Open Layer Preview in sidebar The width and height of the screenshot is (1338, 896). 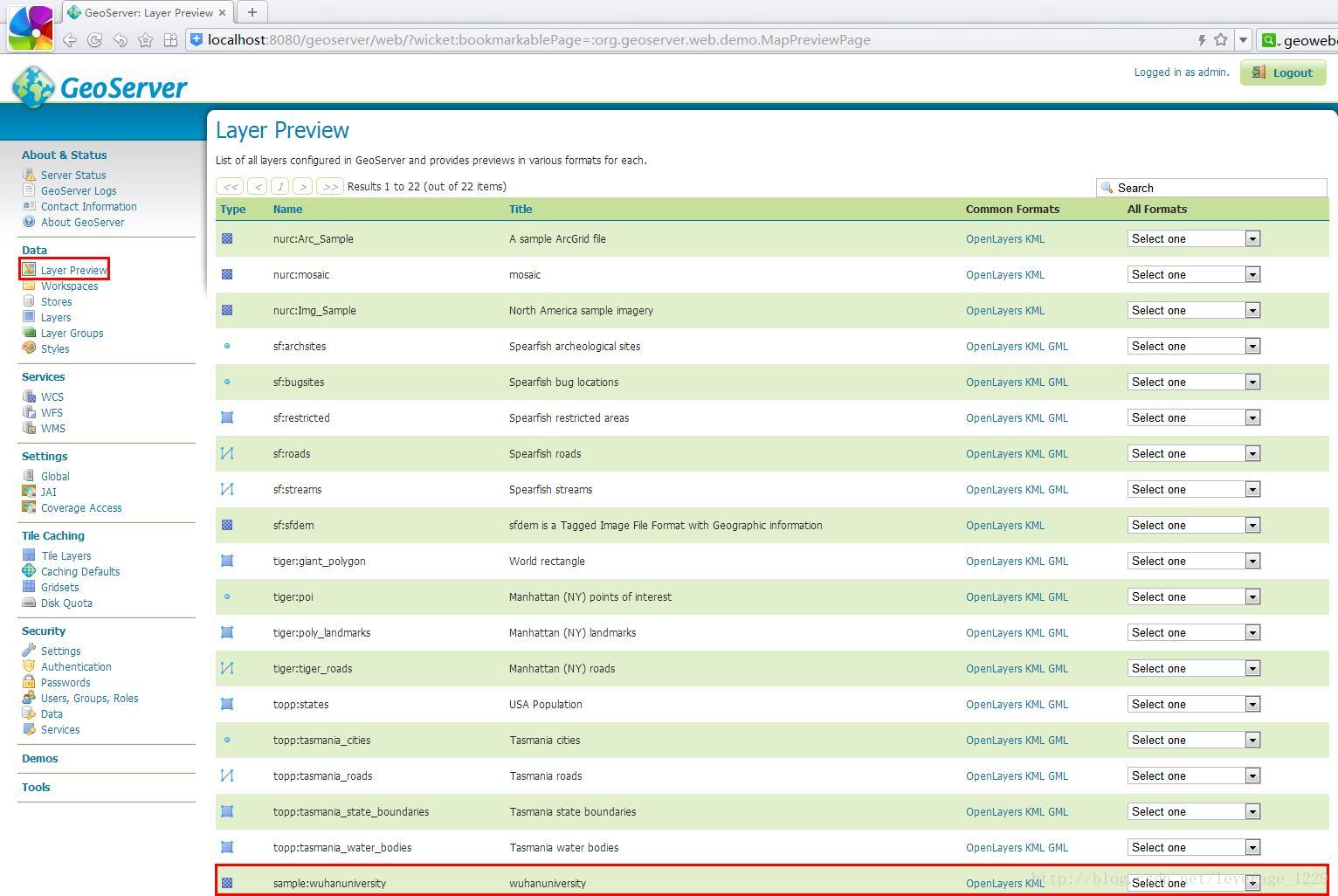click(73, 270)
